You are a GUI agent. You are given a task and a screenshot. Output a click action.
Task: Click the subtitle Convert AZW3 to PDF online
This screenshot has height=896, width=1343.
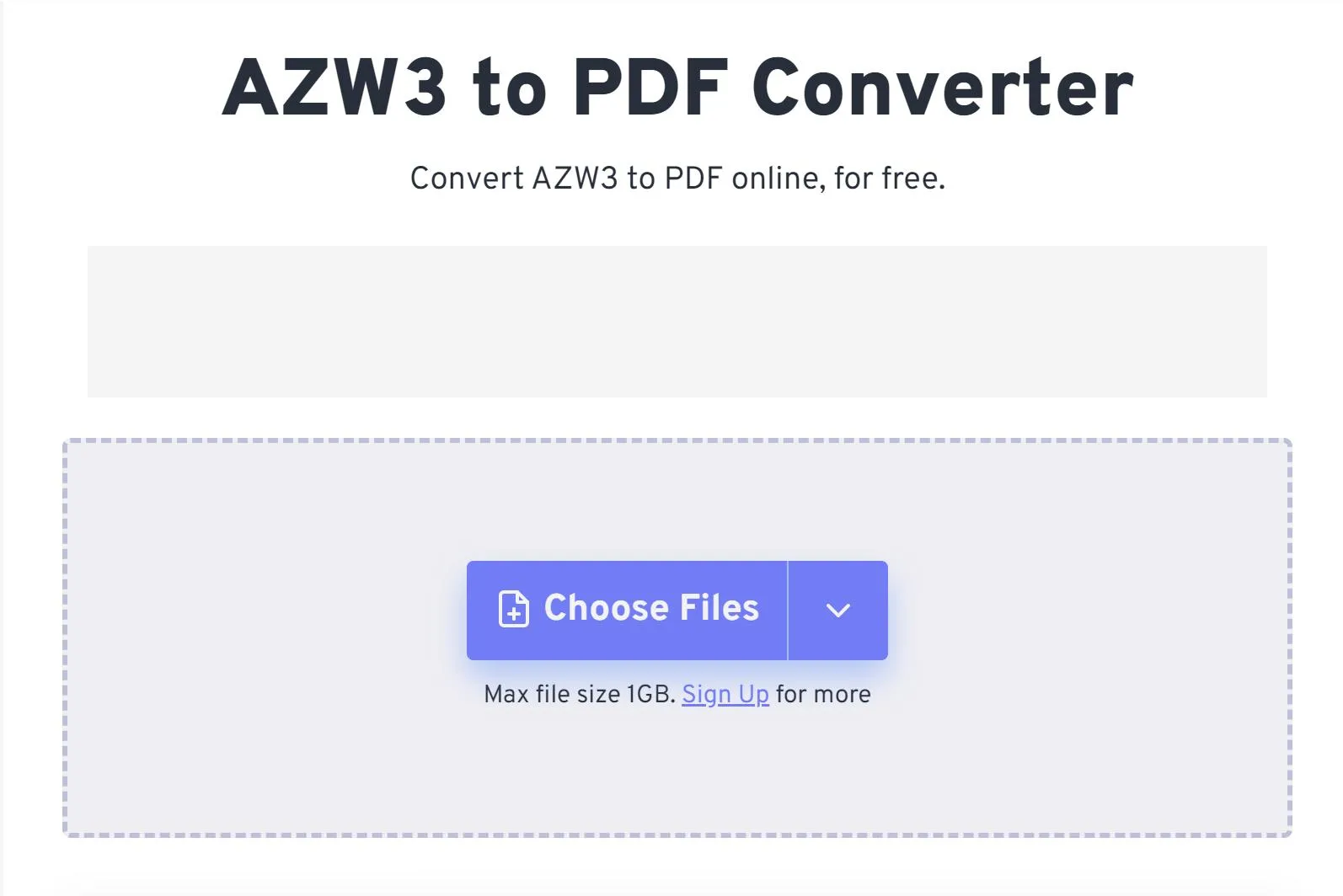[x=677, y=178]
